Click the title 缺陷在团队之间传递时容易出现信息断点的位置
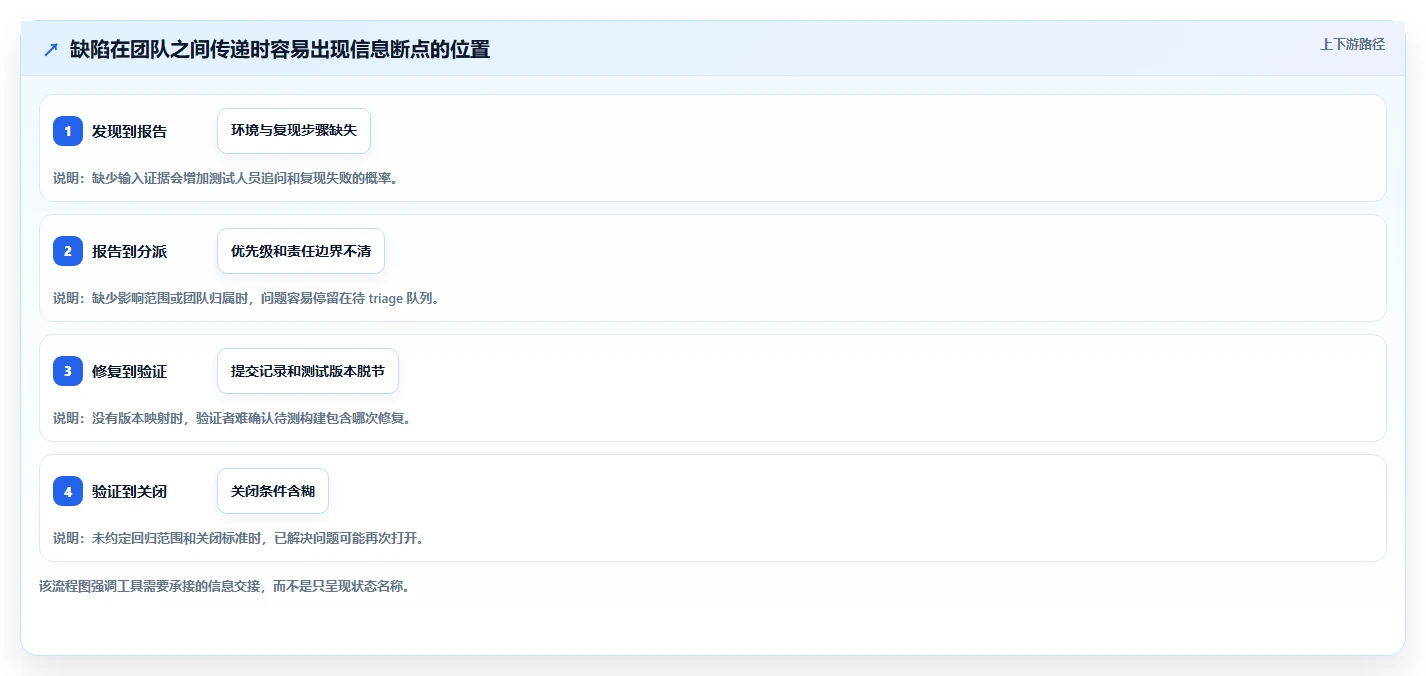 (x=280, y=50)
